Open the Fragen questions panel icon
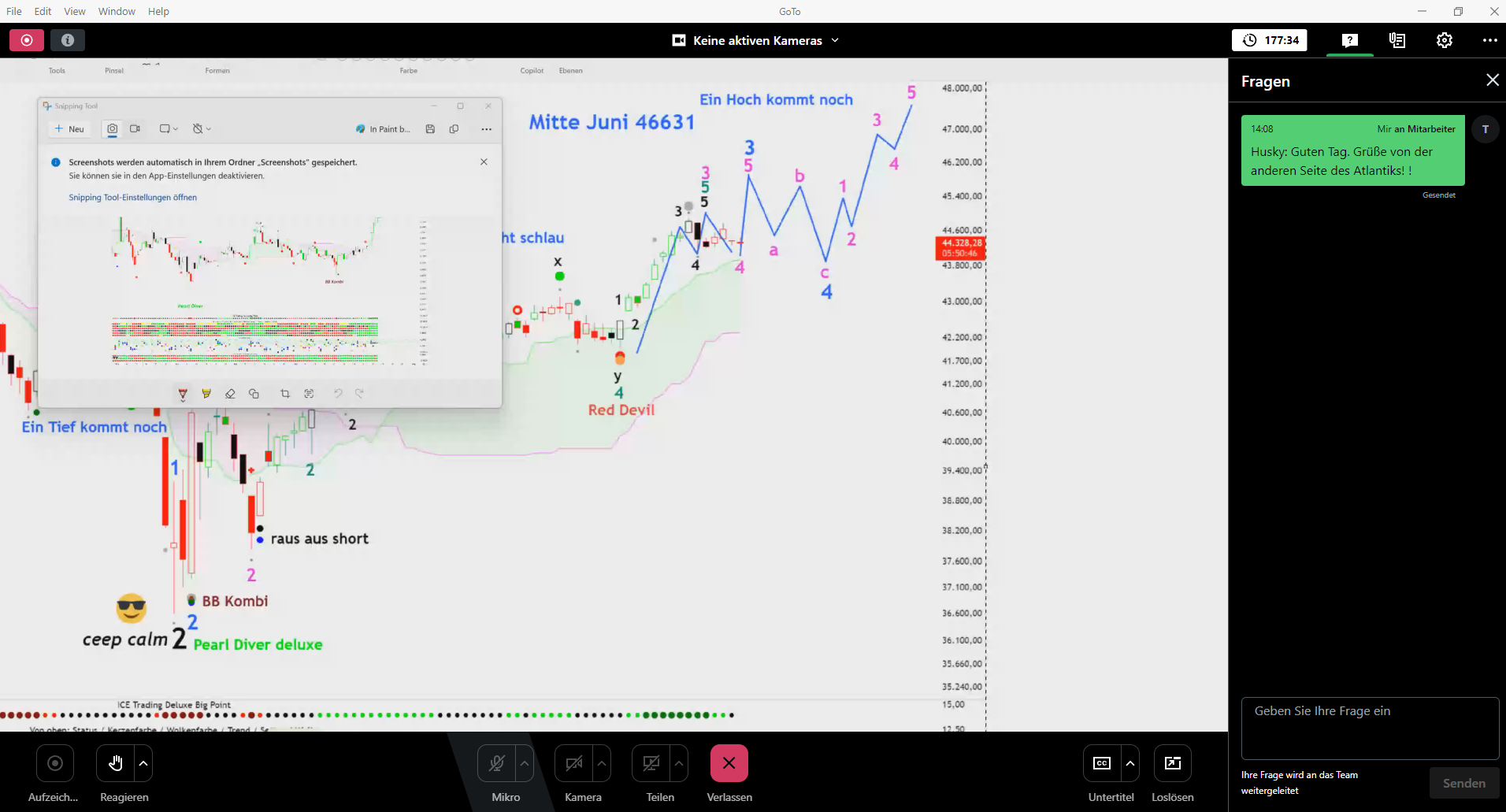Screen dimensions: 1506x812 (1349, 40)
